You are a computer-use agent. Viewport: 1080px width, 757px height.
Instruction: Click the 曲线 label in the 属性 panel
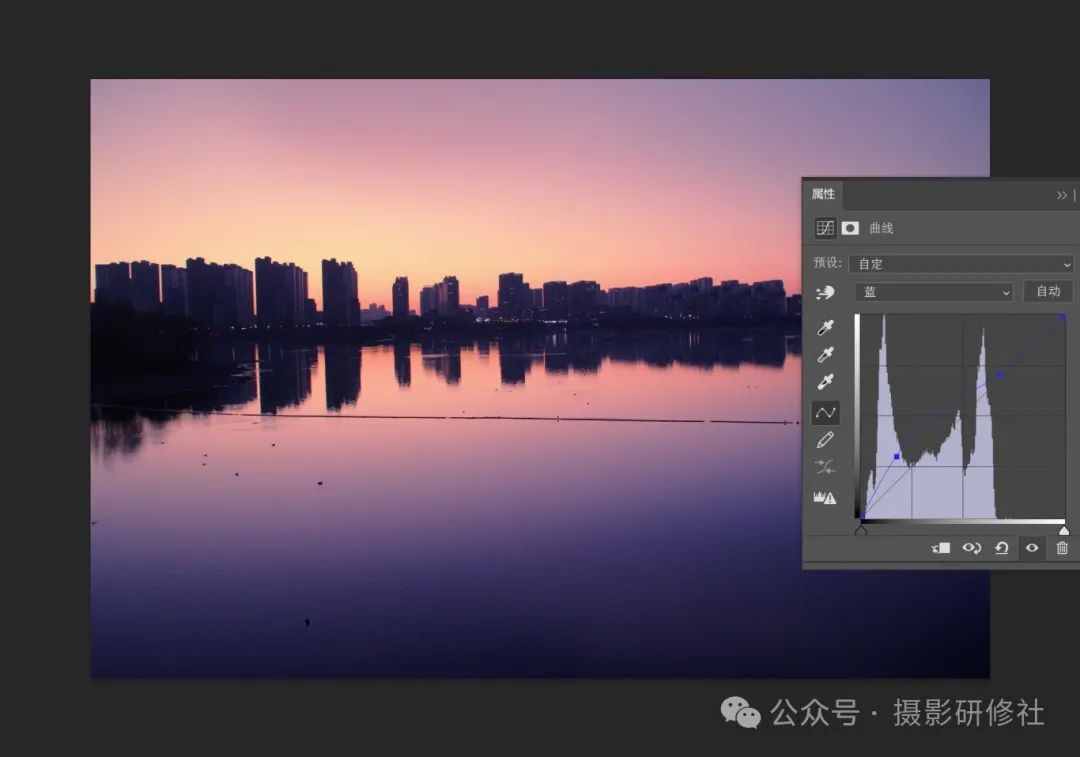pyautogui.click(x=881, y=228)
